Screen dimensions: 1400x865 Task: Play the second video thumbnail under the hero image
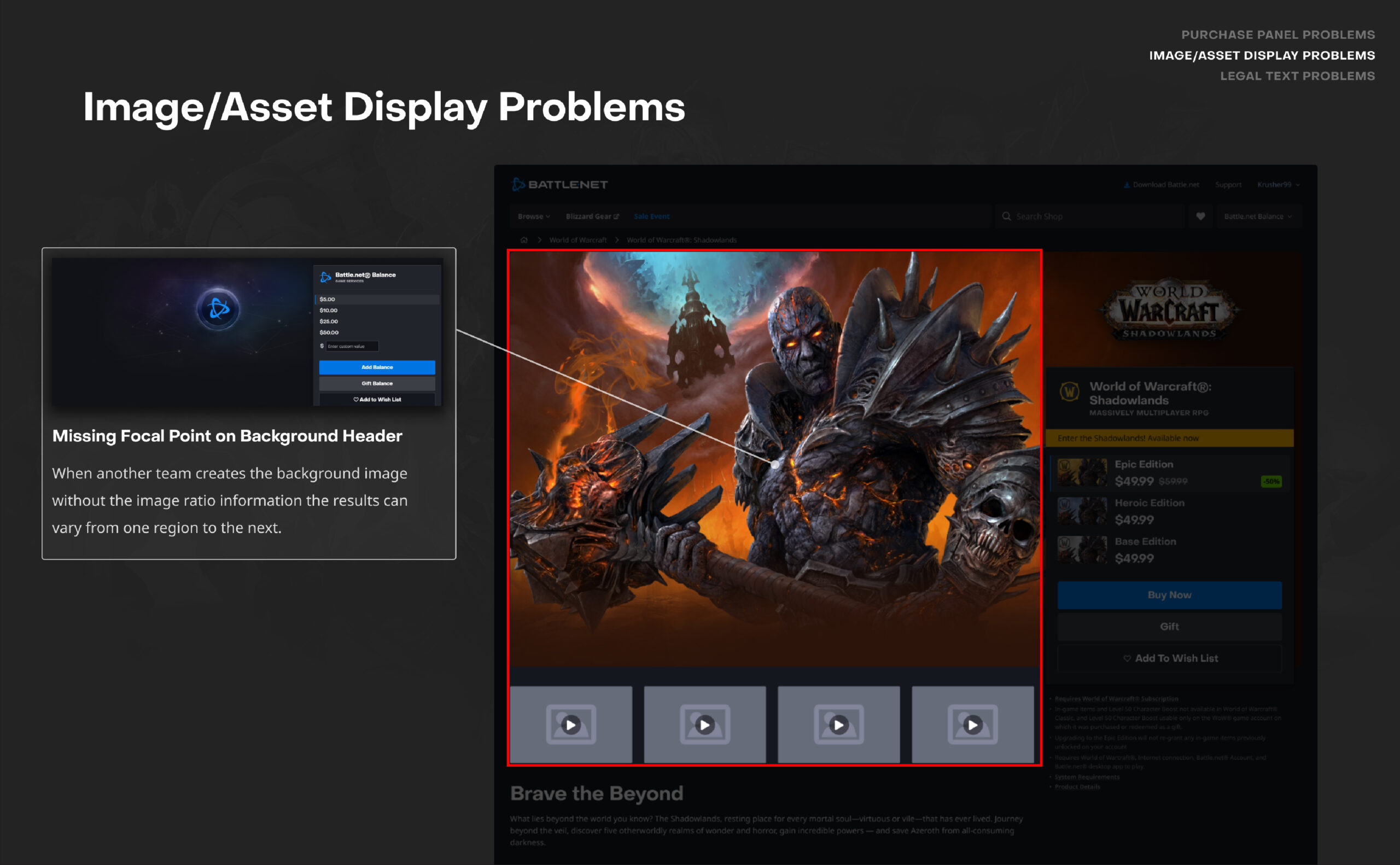click(705, 724)
